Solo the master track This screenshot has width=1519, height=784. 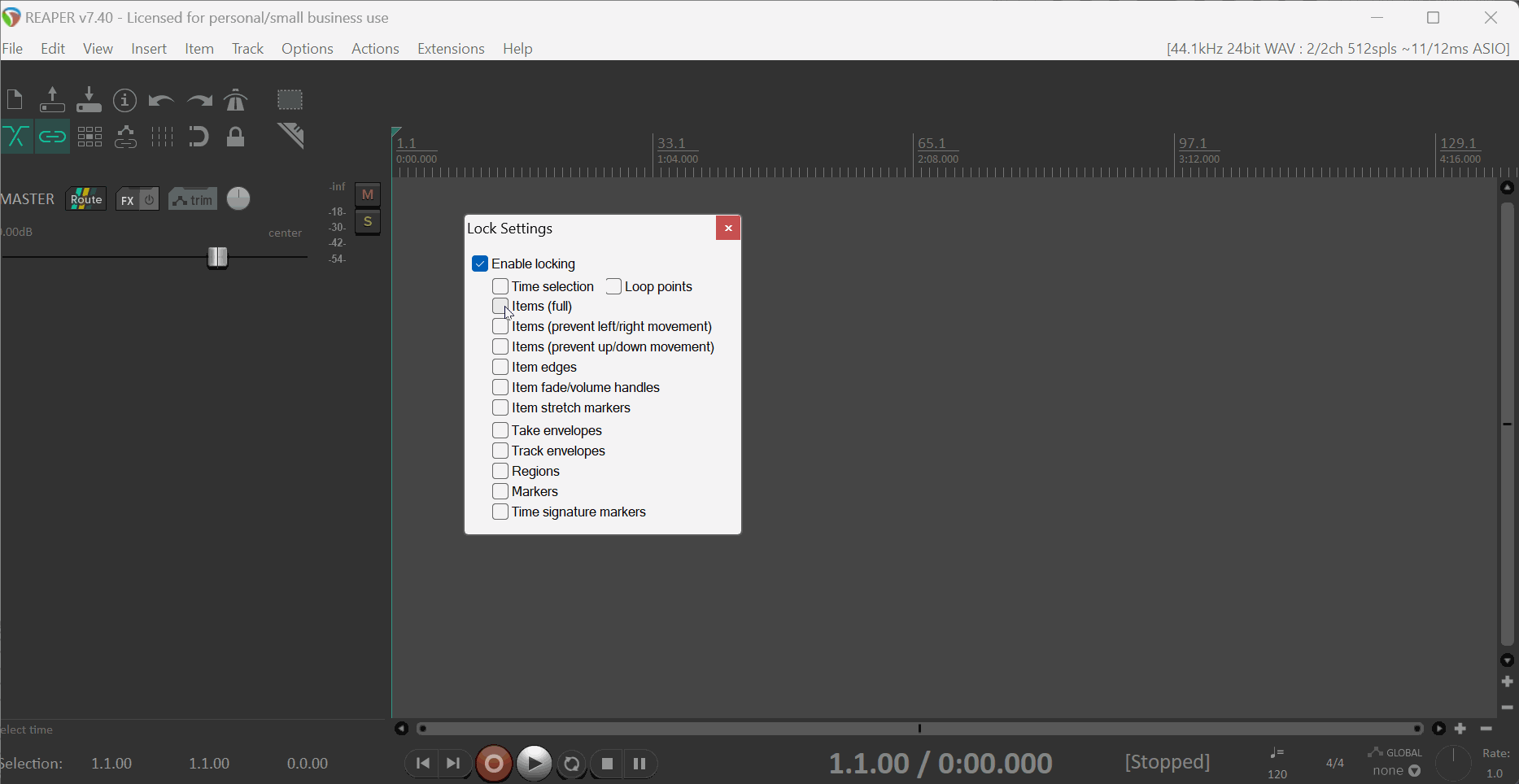click(x=368, y=222)
